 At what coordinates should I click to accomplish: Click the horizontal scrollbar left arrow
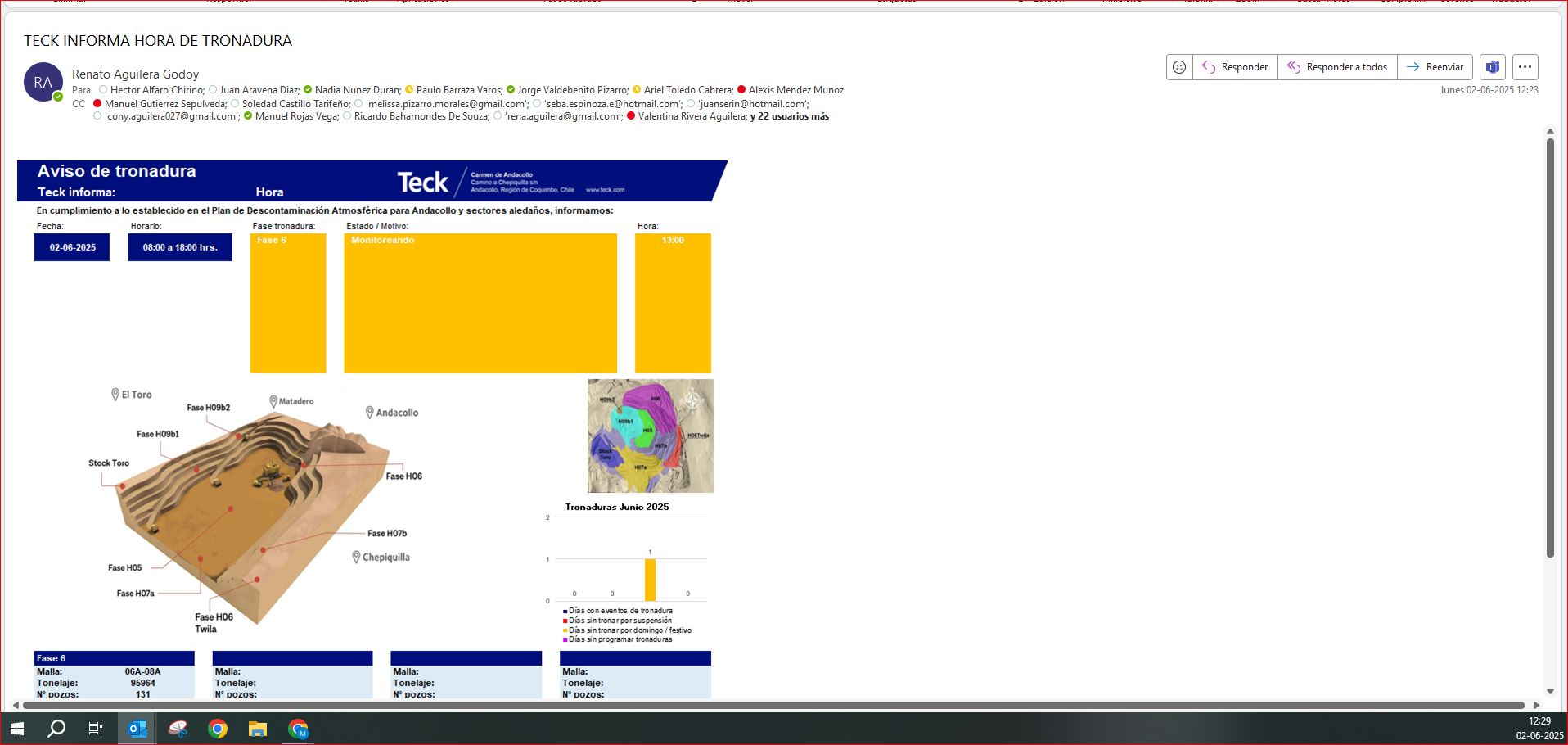(x=16, y=705)
